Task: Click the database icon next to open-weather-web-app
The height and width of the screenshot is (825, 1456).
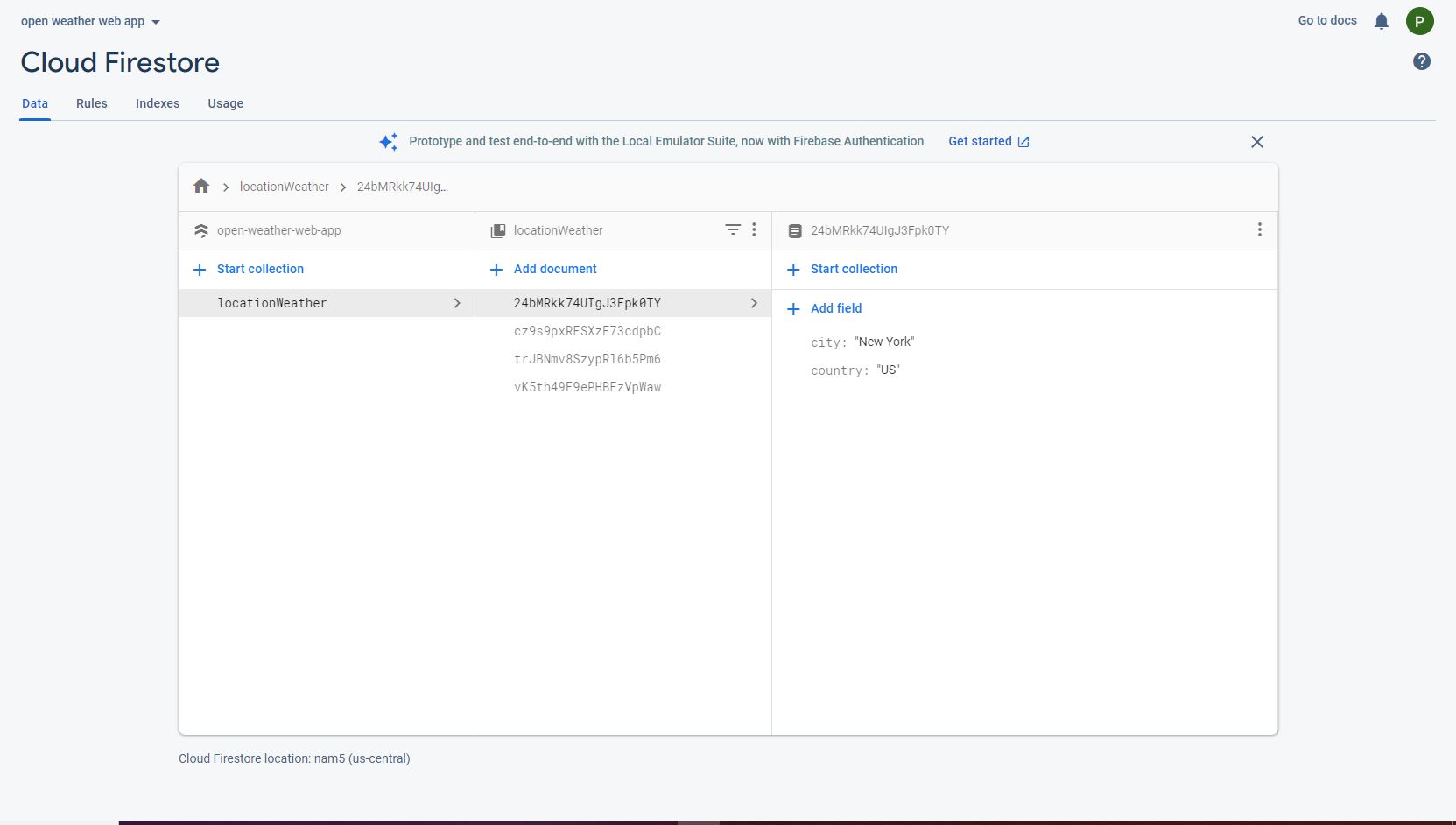Action: [x=201, y=230]
